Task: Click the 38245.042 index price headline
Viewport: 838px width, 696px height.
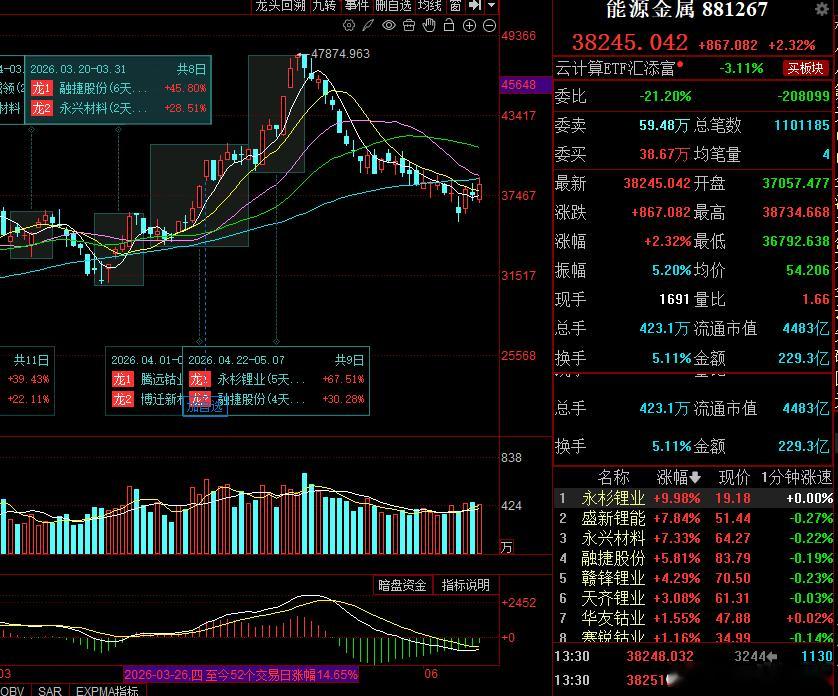Action: point(630,42)
